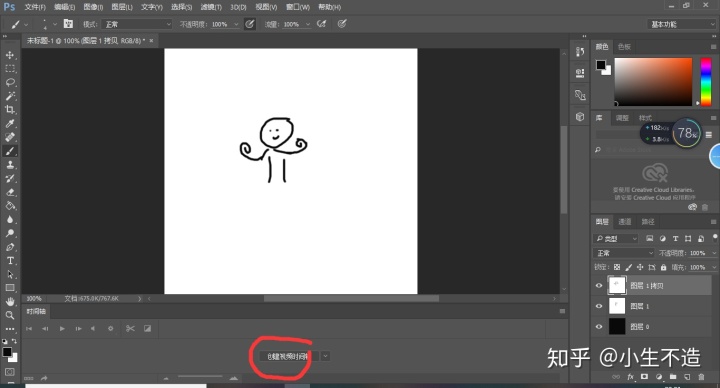720x388 pixels.
Task: Hide the 图层 1 layer
Action: 599,306
